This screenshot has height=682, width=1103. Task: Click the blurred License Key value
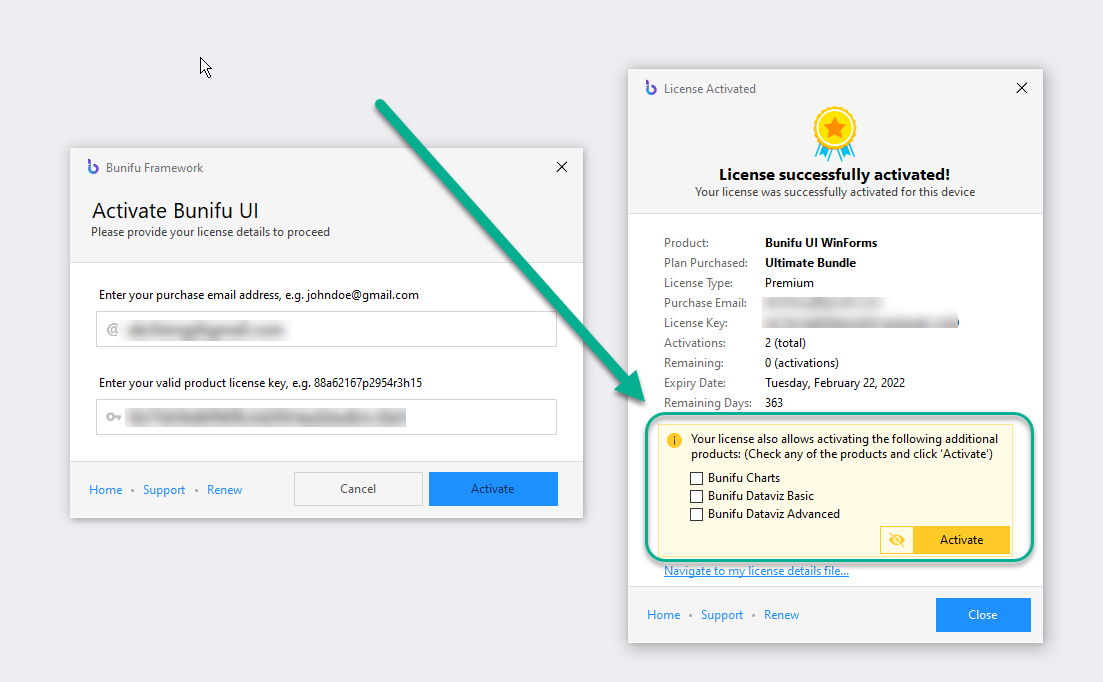(861, 323)
